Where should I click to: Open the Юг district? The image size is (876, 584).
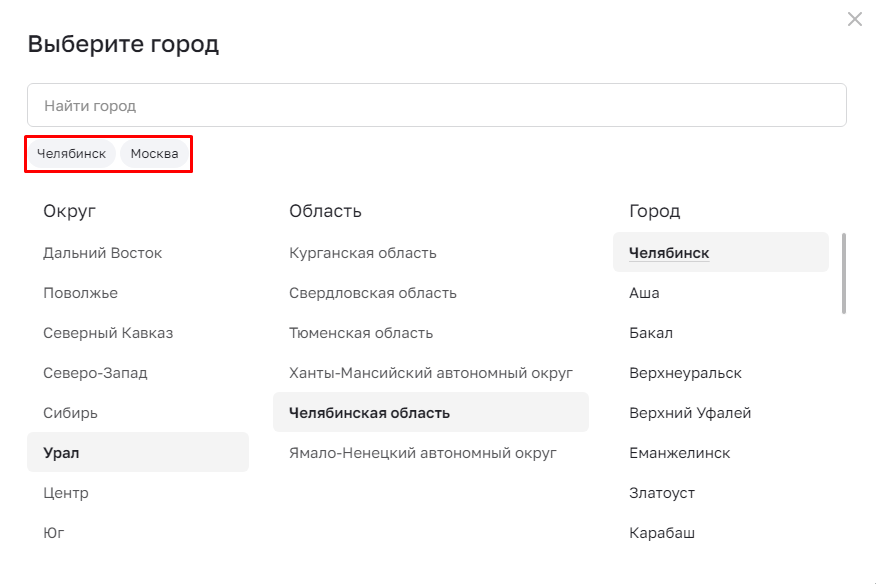(54, 533)
